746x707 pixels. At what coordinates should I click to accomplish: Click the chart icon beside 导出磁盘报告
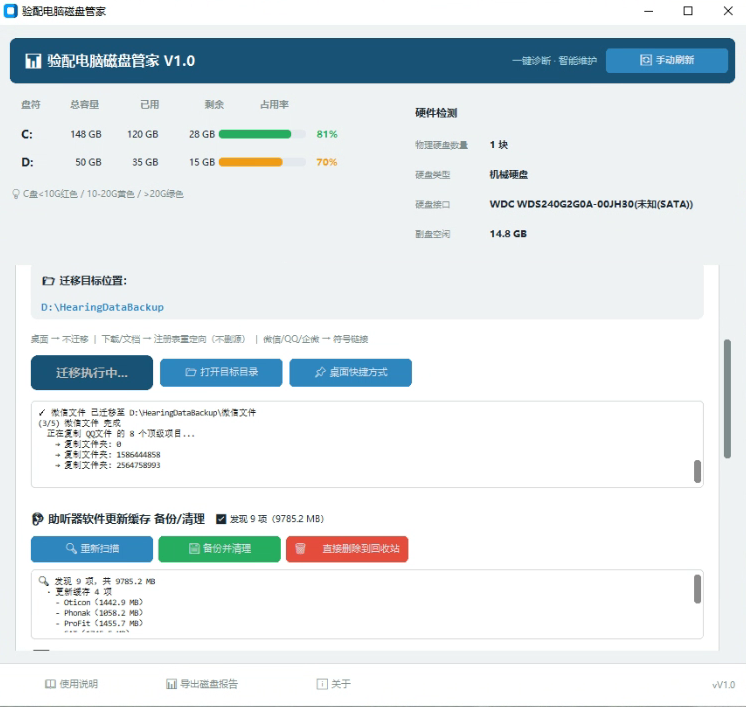point(171,684)
